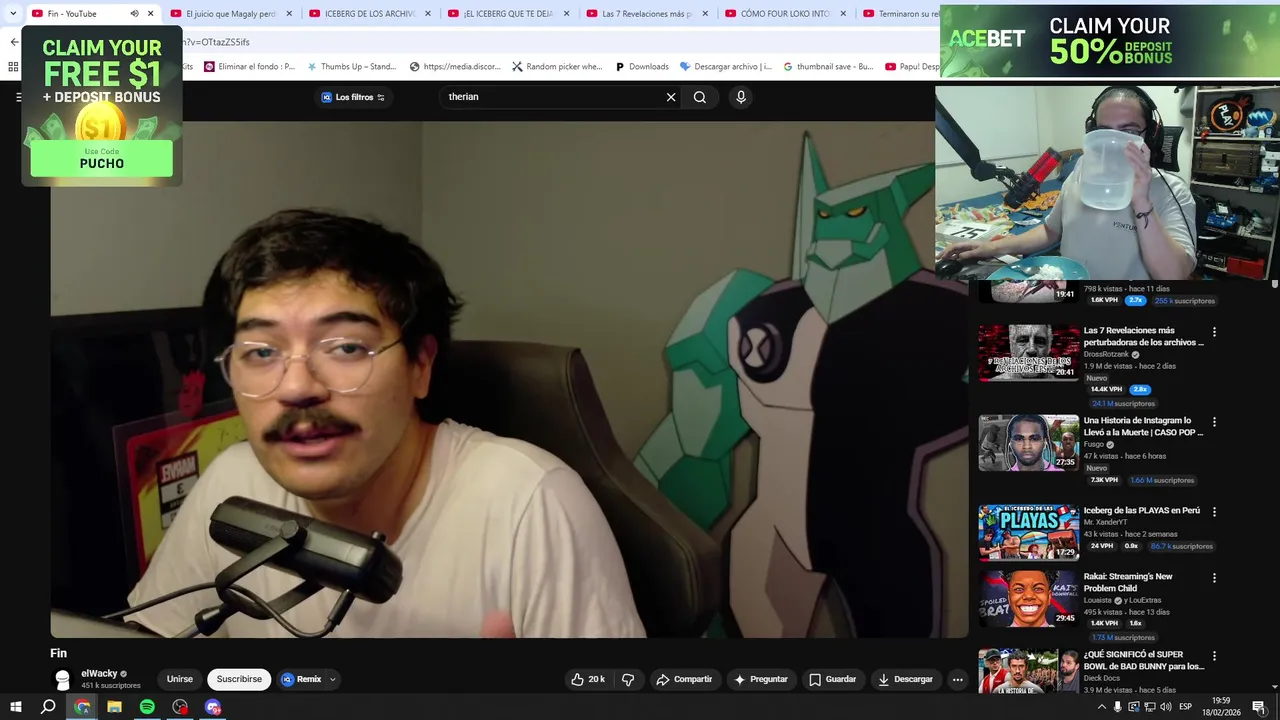Clear the 'therian' search text with the X
Viewport: 1280px width, 720px height.
(671, 97)
